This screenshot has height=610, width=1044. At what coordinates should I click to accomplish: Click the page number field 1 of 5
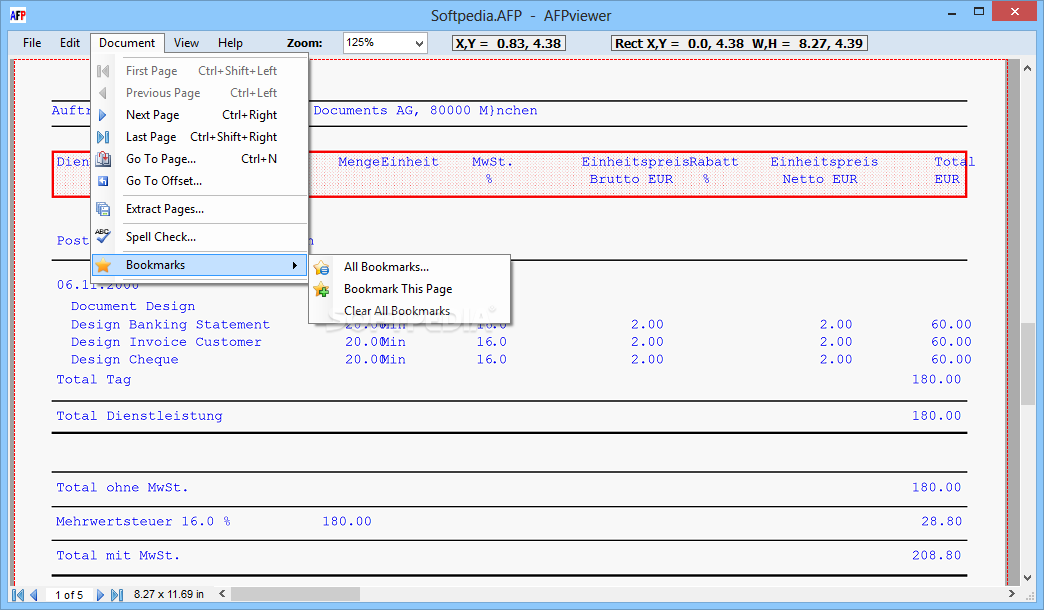click(x=69, y=595)
